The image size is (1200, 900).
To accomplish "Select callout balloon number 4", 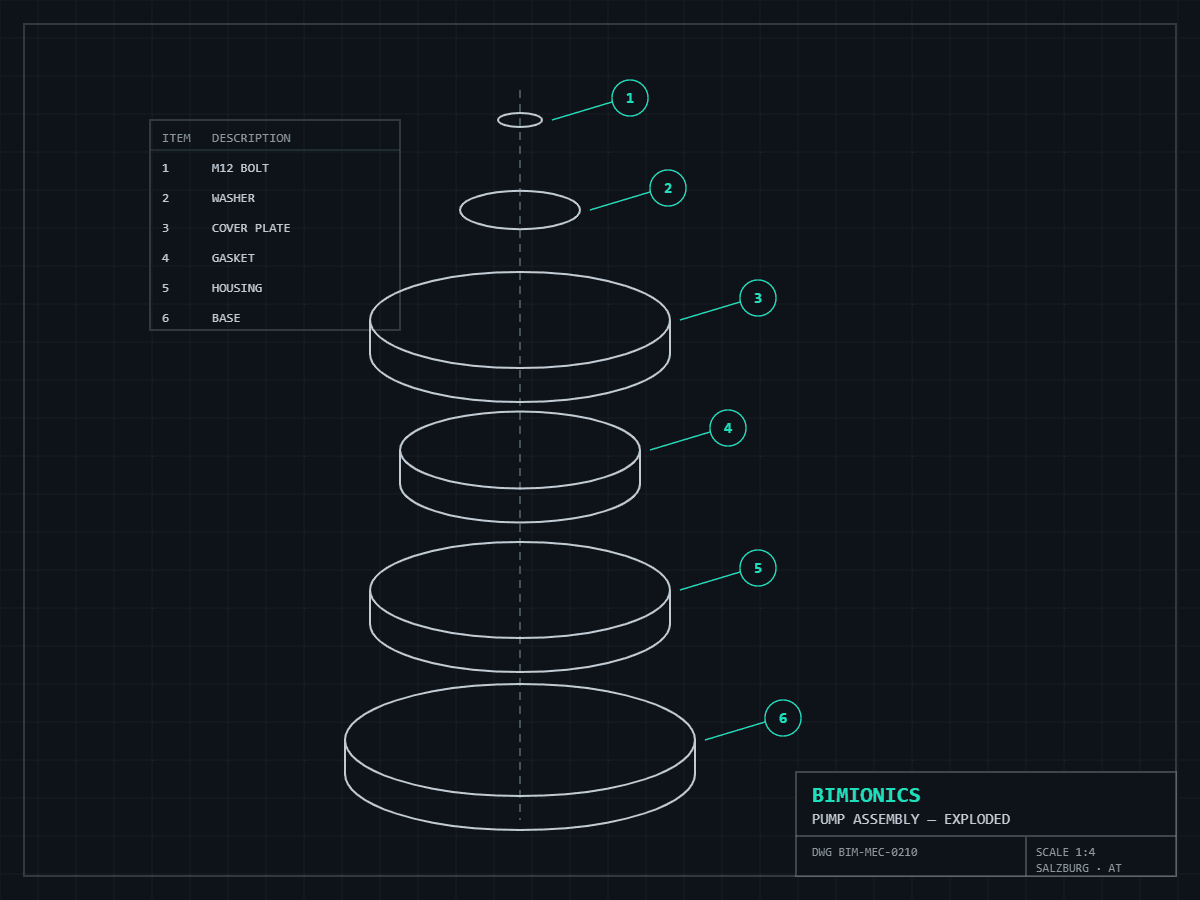I will pyautogui.click(x=728, y=428).
